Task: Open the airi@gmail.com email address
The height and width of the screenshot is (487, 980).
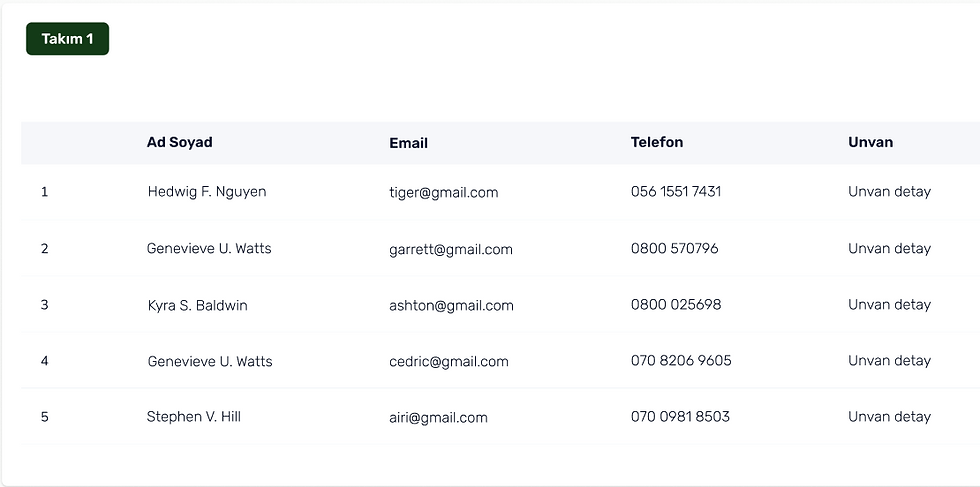Action: pyautogui.click(x=438, y=418)
